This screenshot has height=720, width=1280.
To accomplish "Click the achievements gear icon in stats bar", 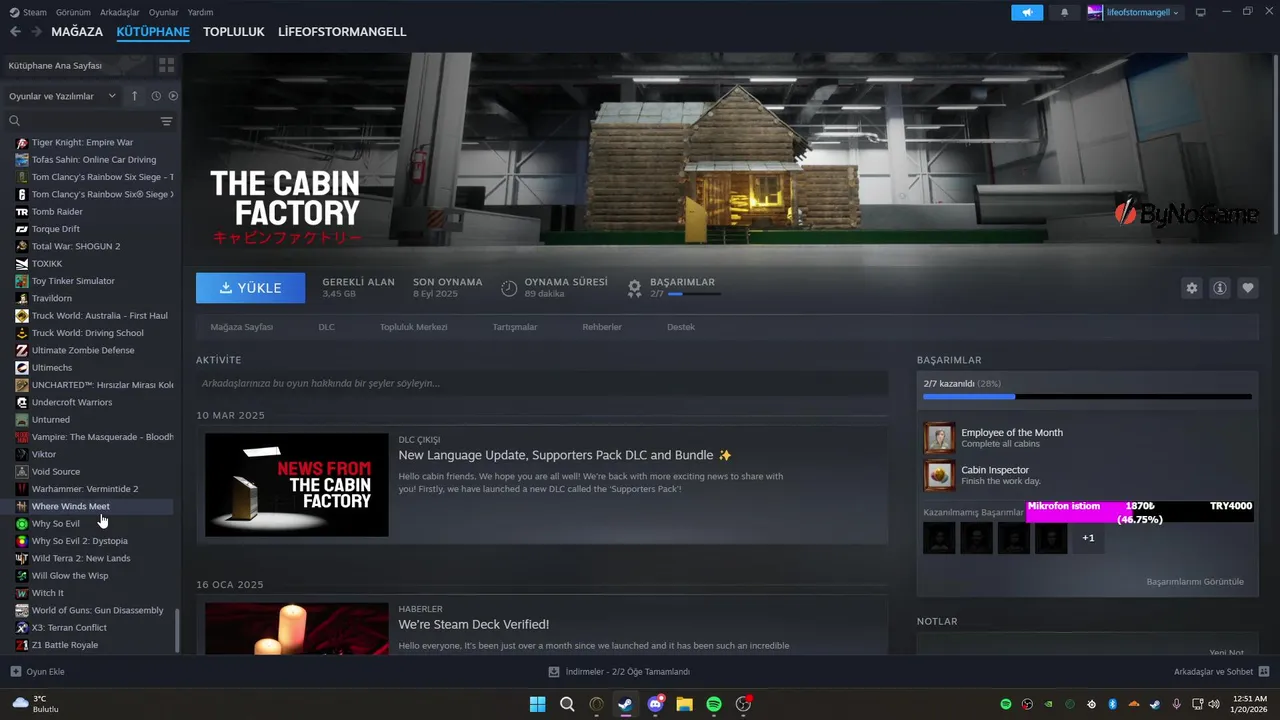I will click(x=634, y=288).
